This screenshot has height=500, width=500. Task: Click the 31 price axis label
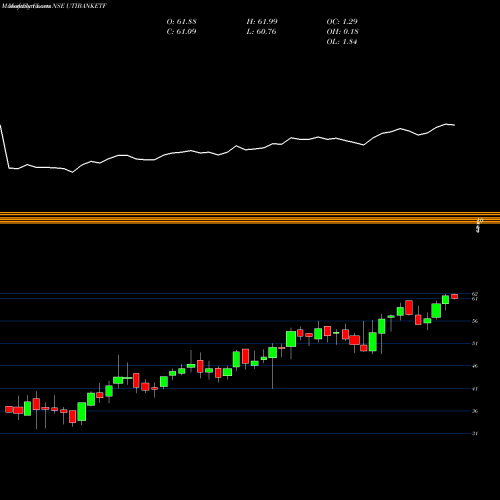point(475,434)
